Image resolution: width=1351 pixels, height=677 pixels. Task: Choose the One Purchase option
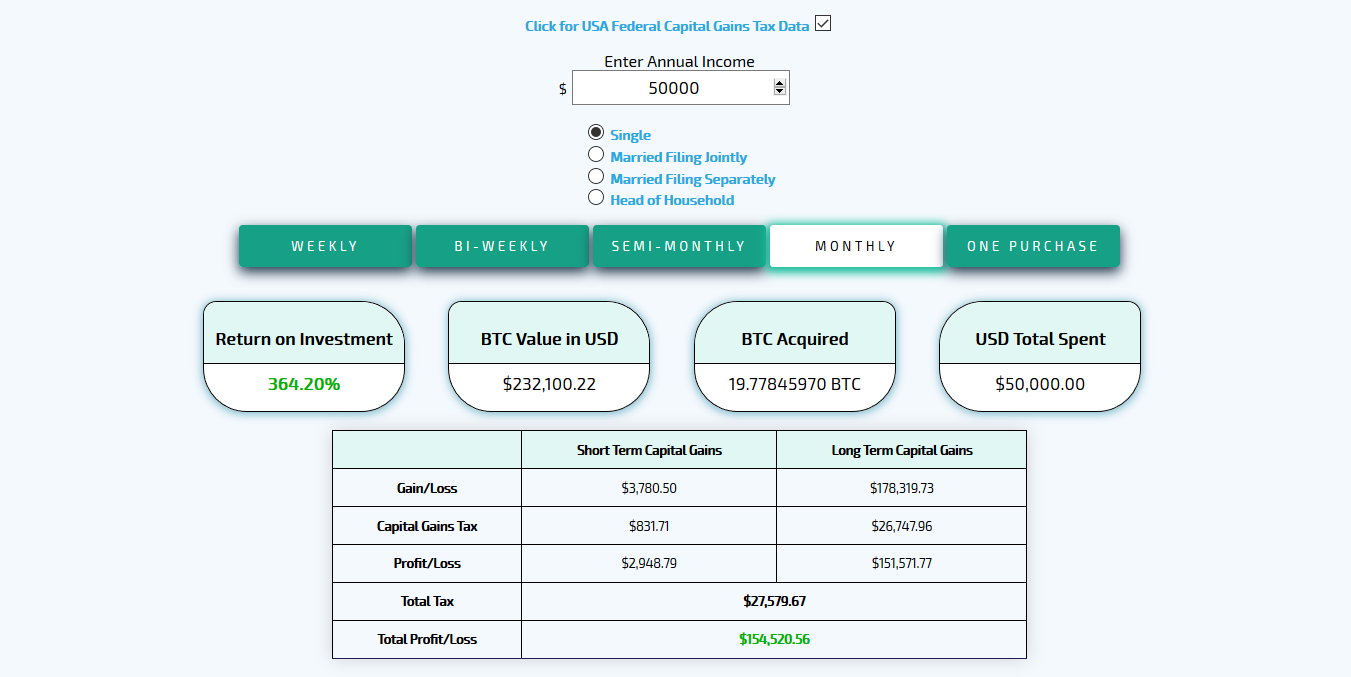[1033, 246]
